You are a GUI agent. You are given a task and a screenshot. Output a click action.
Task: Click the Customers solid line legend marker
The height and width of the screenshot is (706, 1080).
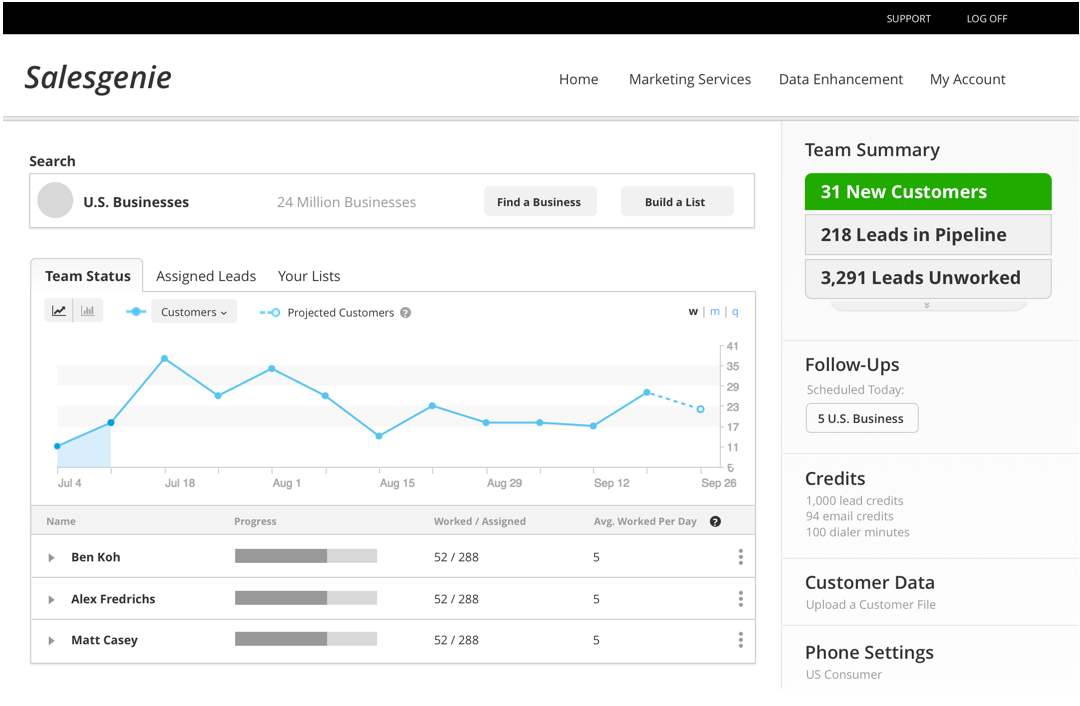tap(136, 312)
